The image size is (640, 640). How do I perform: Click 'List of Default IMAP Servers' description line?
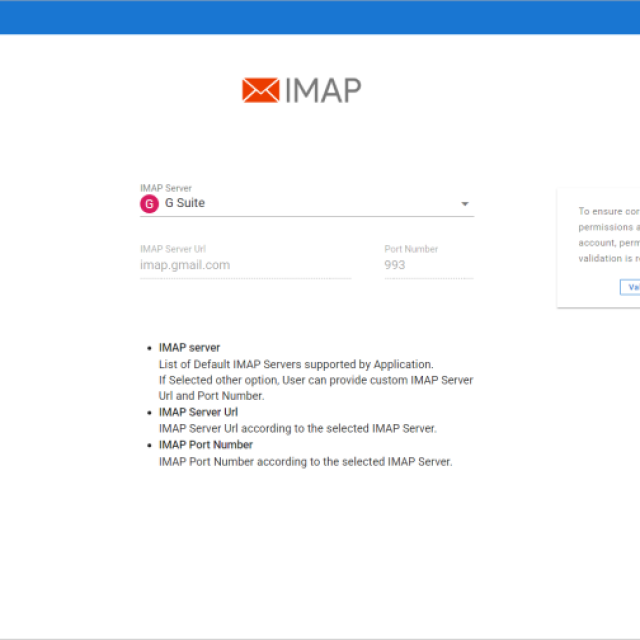click(x=295, y=364)
